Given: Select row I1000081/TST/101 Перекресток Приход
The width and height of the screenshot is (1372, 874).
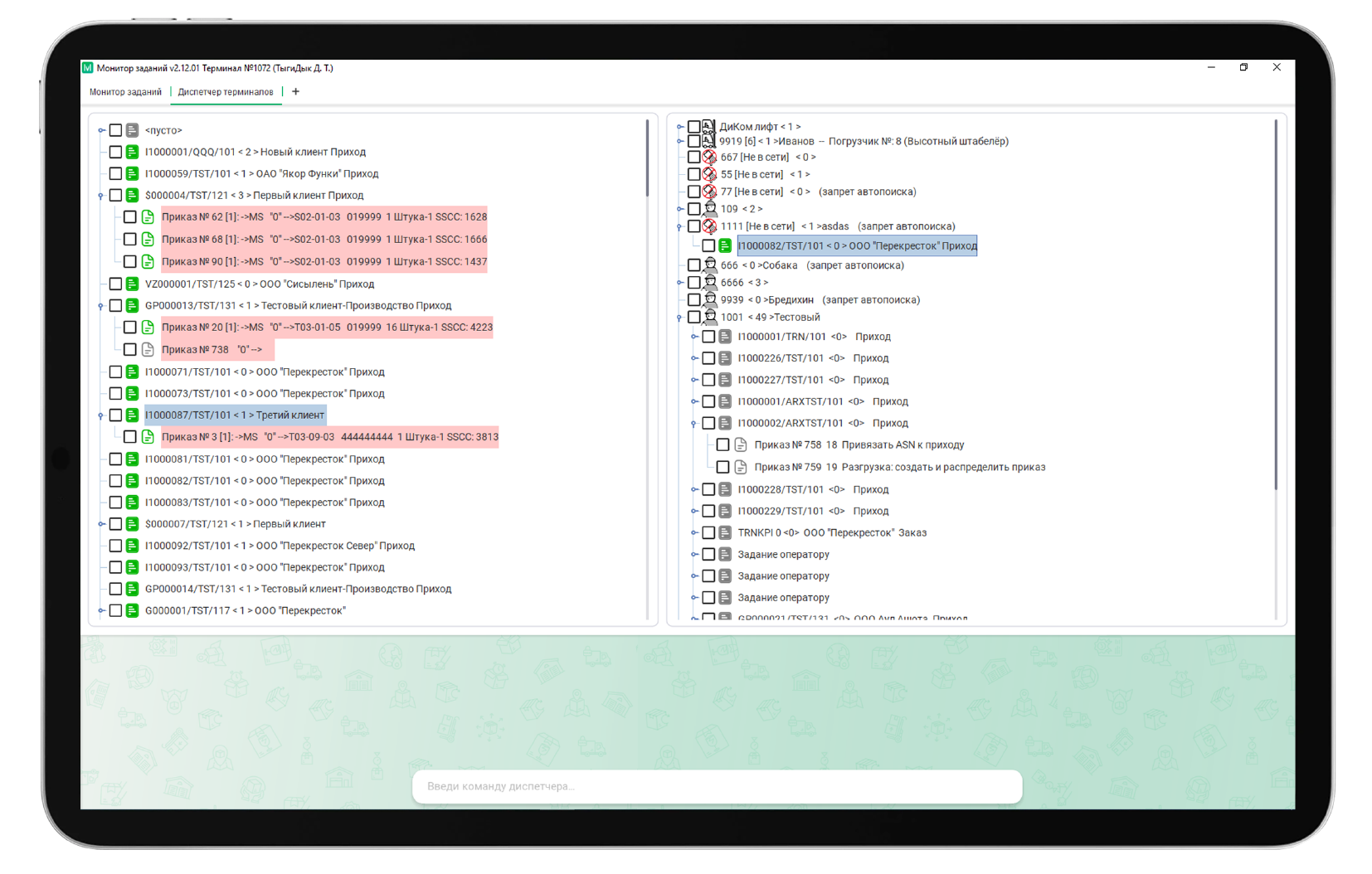Looking at the screenshot, I should tap(265, 459).
